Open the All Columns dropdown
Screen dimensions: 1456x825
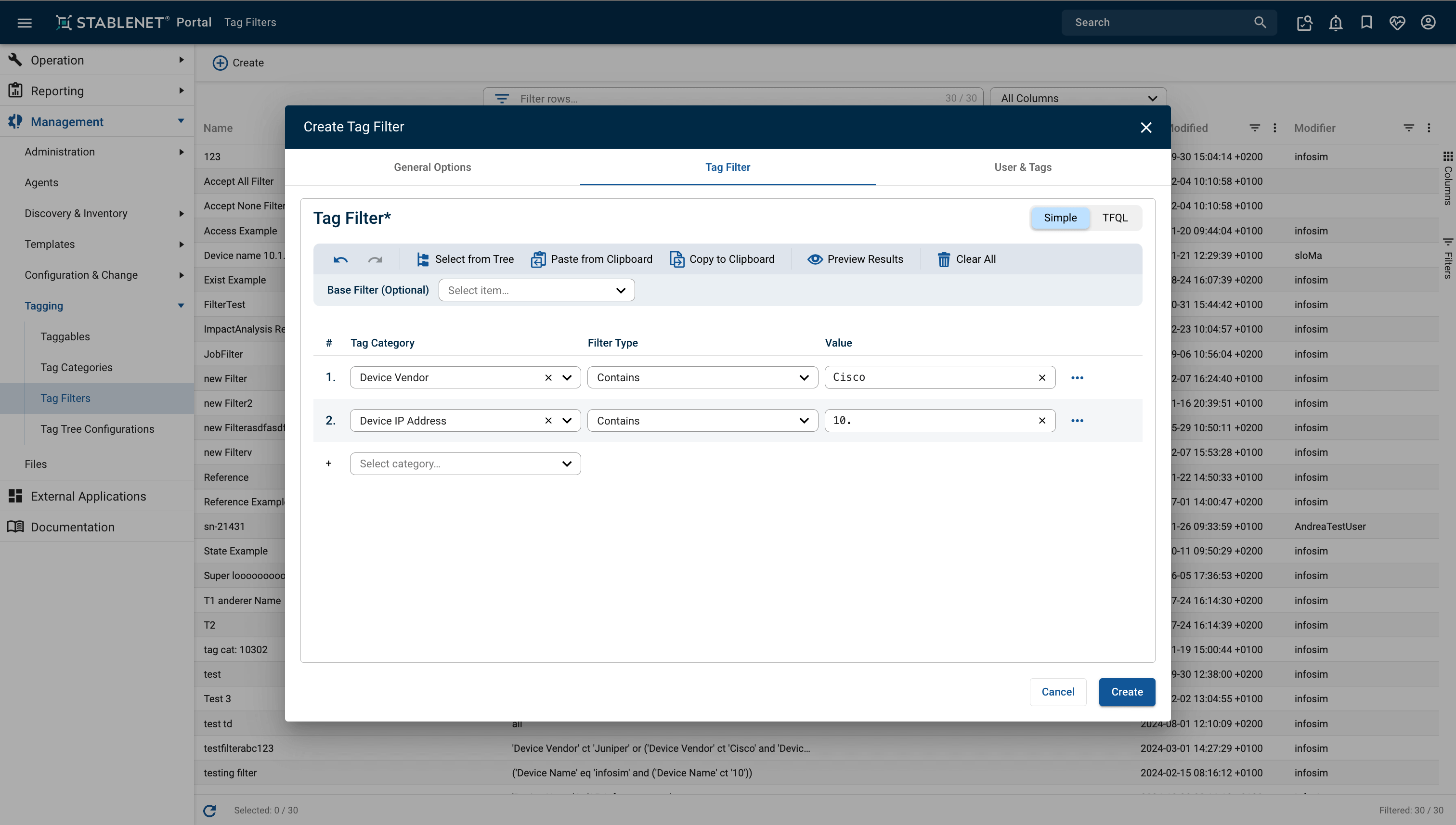point(1078,99)
